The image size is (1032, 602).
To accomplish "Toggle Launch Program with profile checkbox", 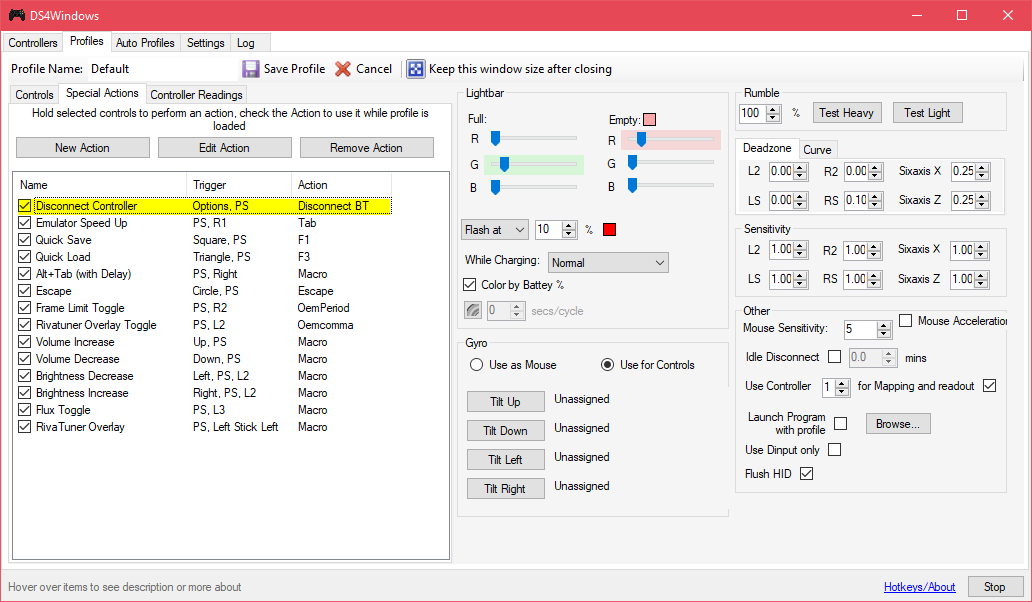I will coord(840,424).
